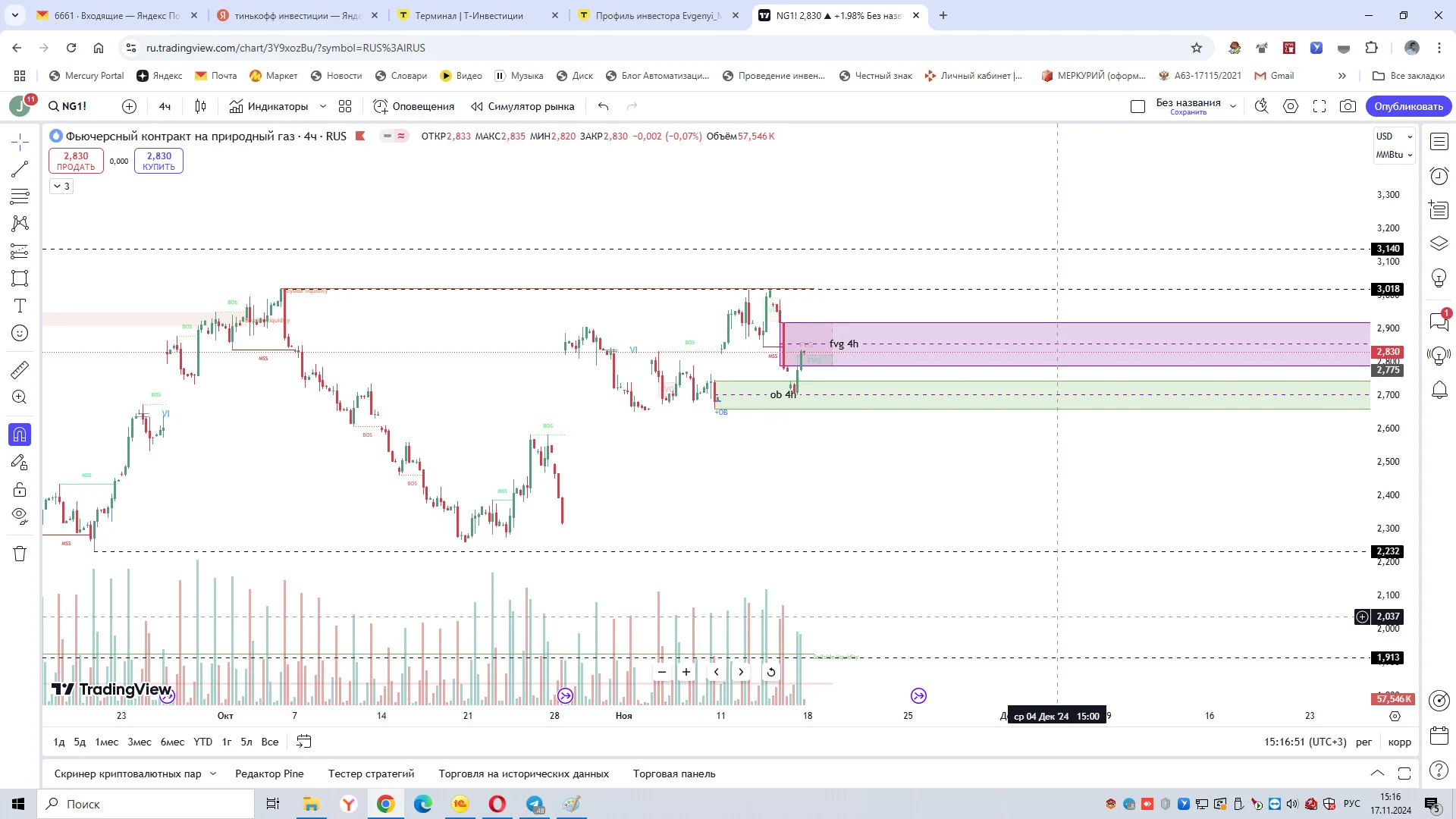
Task: Click the ПРОДАТЬ 2,830 sell button
Action: [x=76, y=161]
